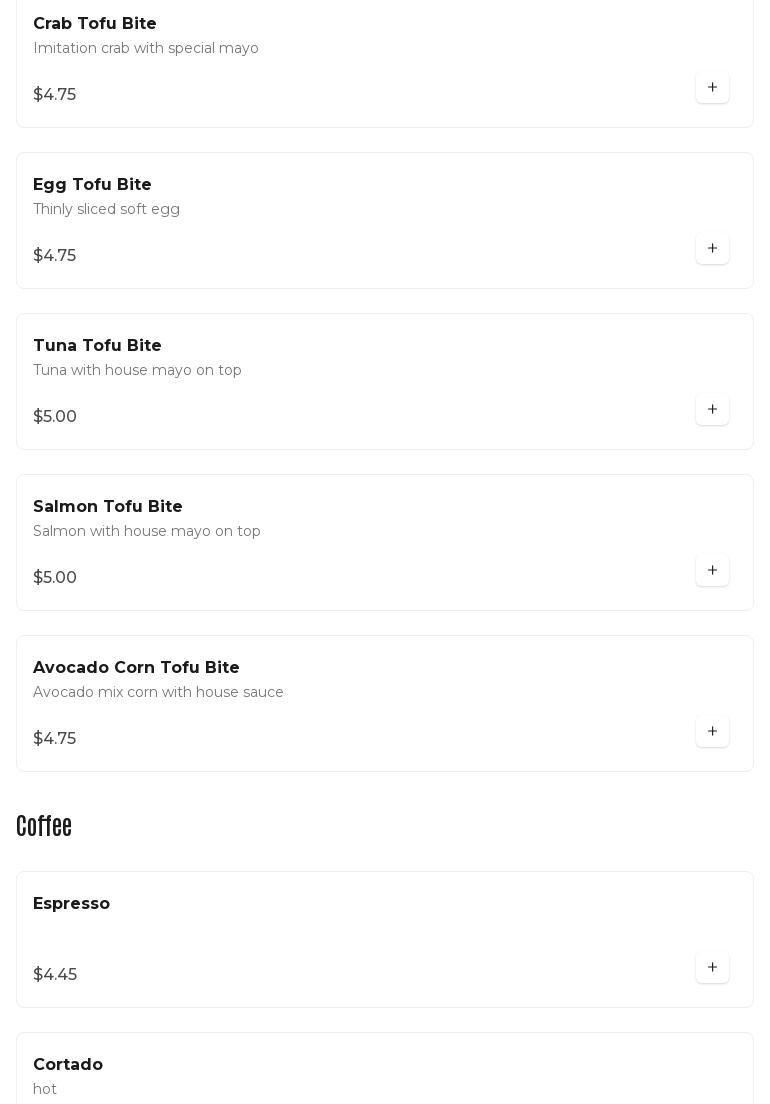Add Espresso with the plus icon
Viewport: 770px width, 1104px height.
point(712,968)
